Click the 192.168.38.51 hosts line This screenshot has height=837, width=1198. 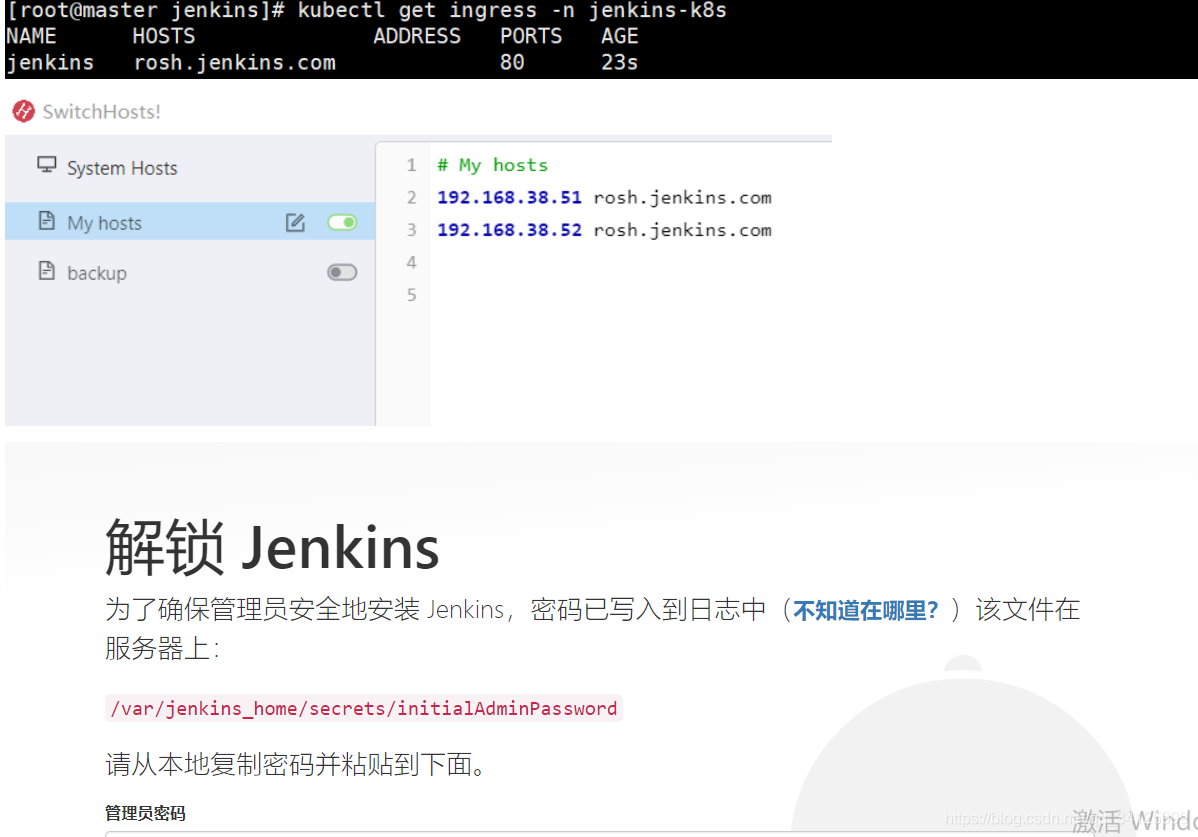point(604,198)
